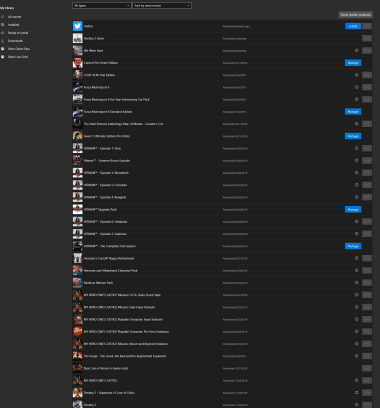Select Installed in the sidebar
This screenshot has width=380, height=408.
pyautogui.click(x=13, y=25)
